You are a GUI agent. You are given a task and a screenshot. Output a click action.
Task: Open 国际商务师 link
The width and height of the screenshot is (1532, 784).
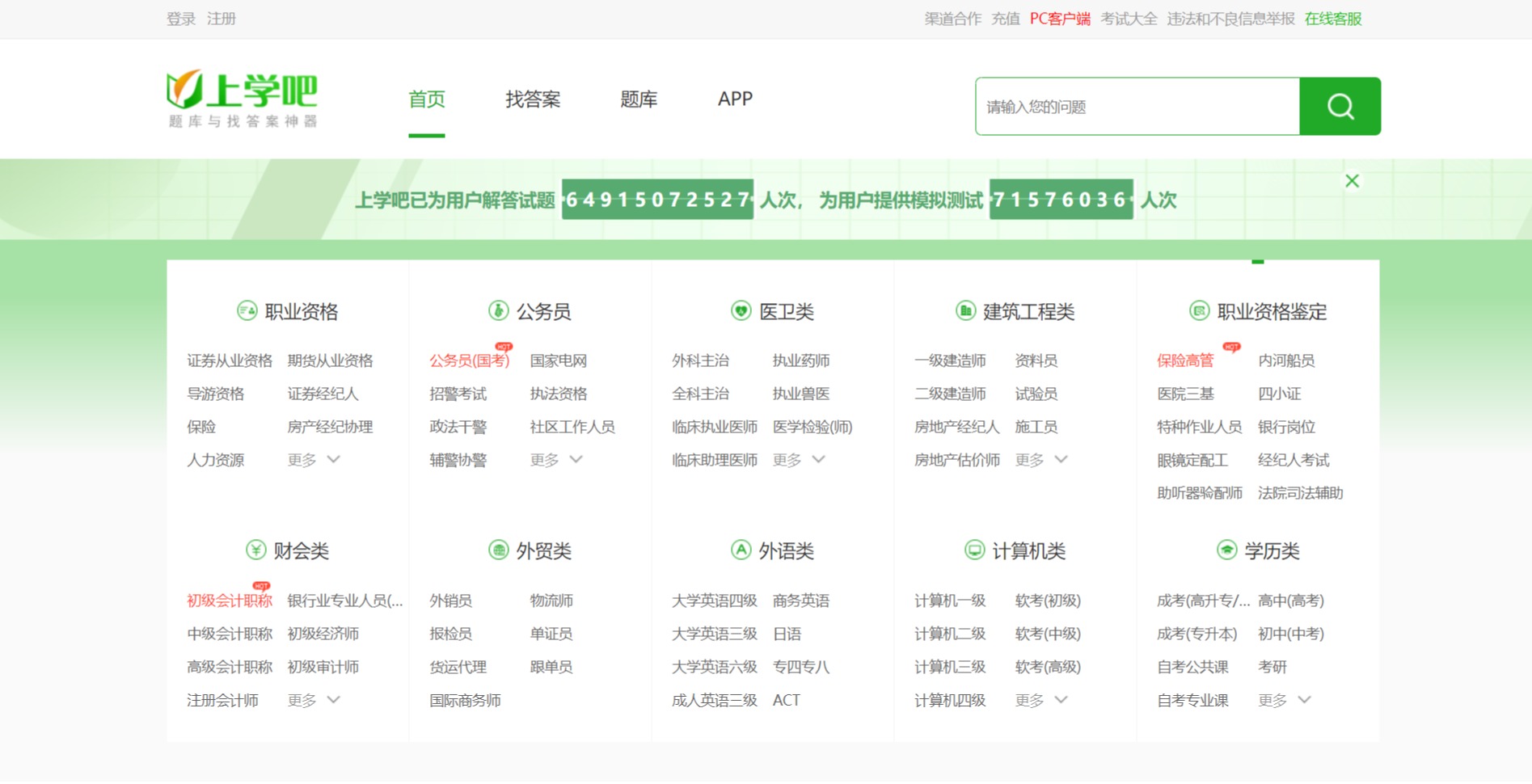click(x=465, y=700)
